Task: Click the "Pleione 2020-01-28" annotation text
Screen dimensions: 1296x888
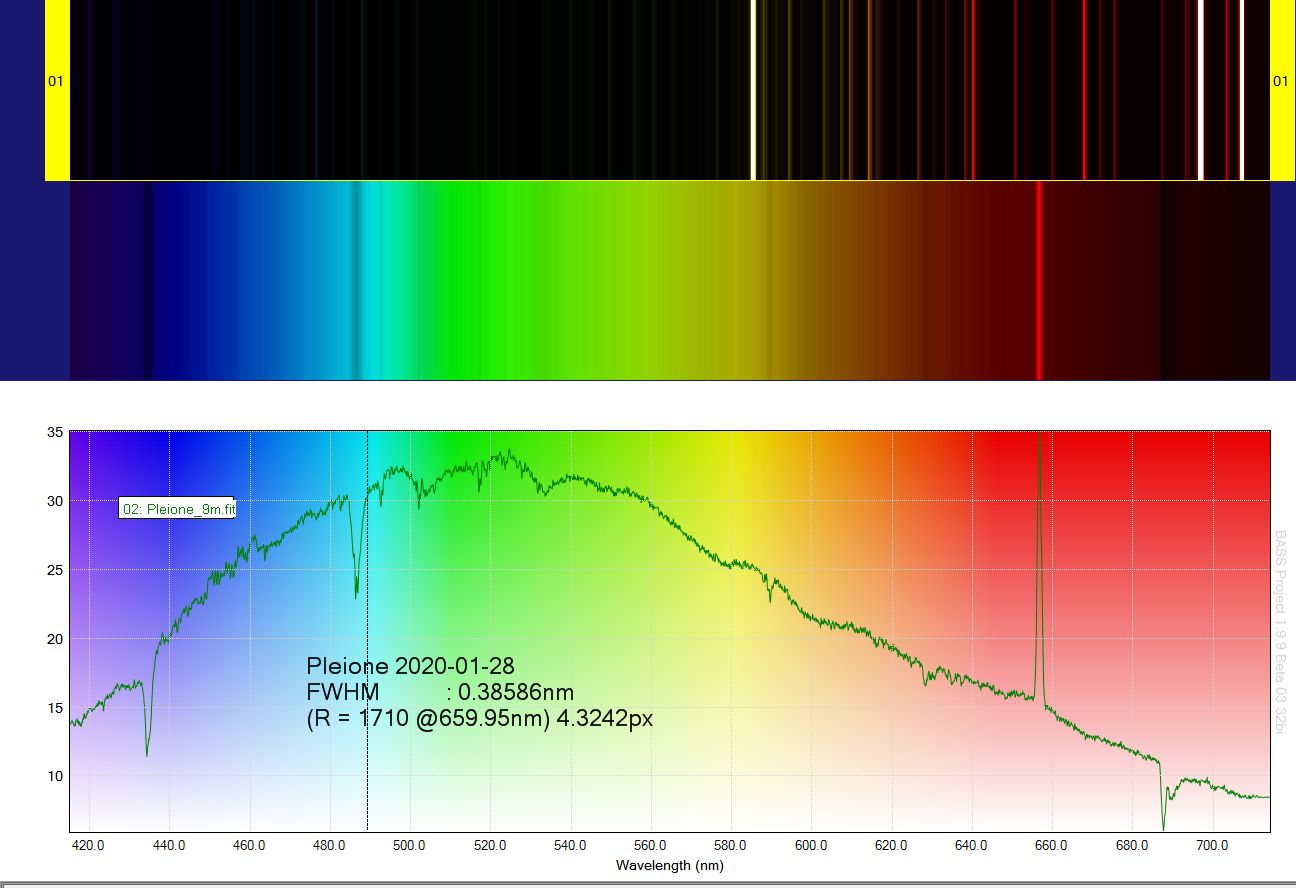Action: tap(410, 667)
